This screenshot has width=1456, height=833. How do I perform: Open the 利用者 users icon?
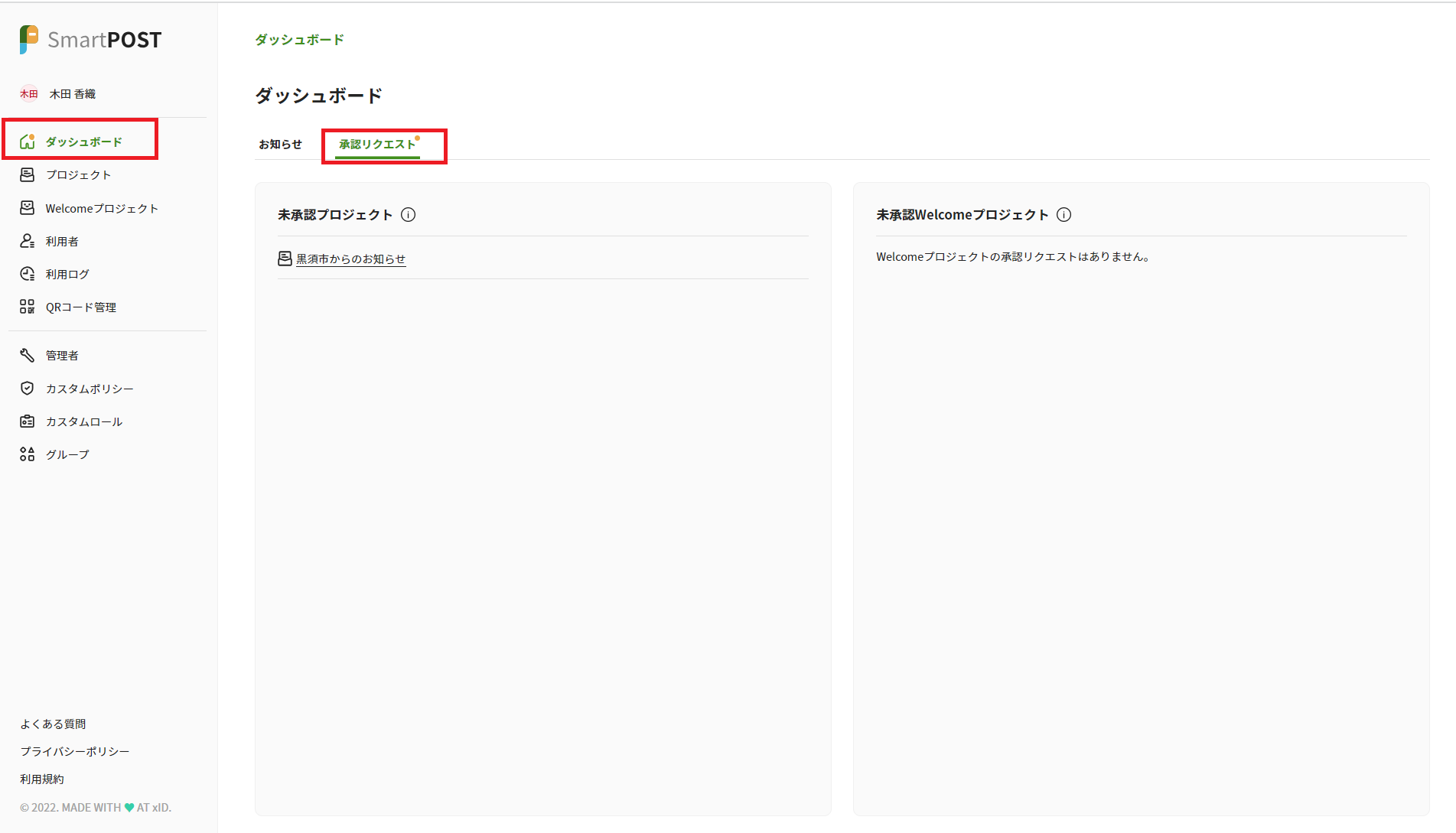(x=28, y=241)
